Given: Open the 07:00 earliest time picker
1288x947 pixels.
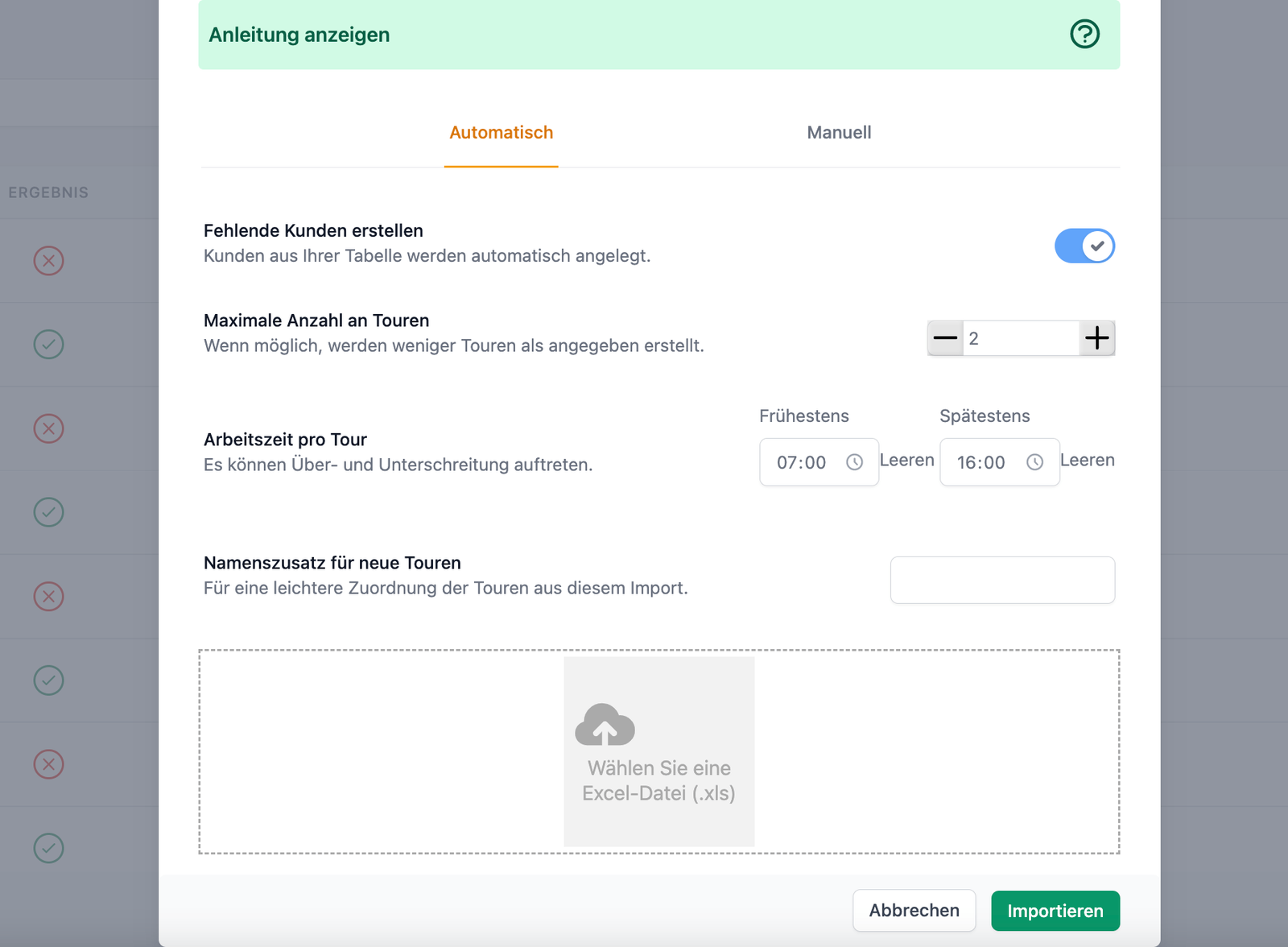Looking at the screenshot, I should tap(819, 462).
